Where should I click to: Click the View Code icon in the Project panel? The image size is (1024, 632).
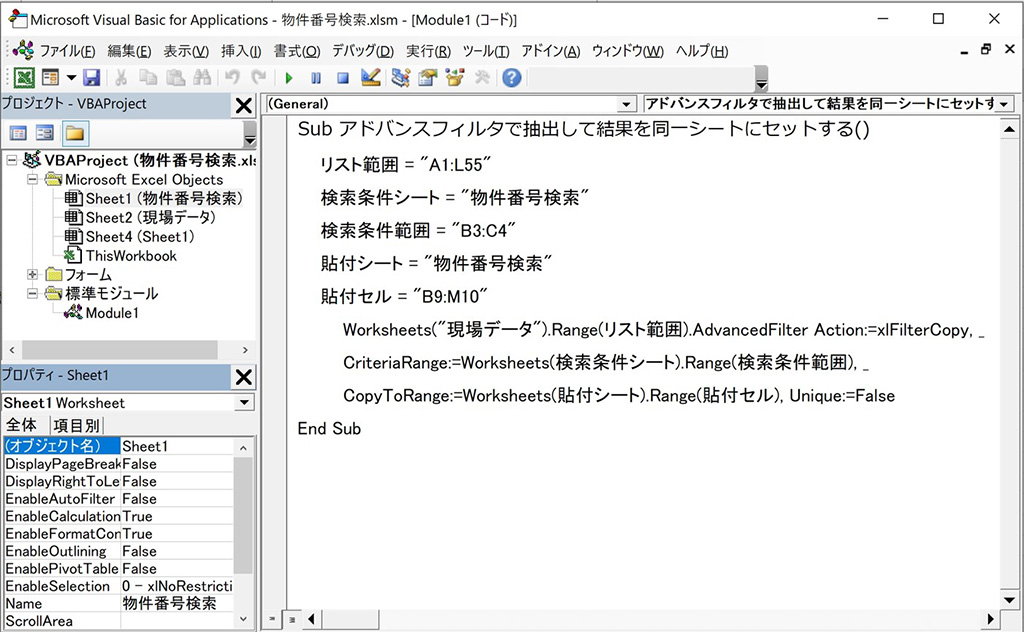18,134
